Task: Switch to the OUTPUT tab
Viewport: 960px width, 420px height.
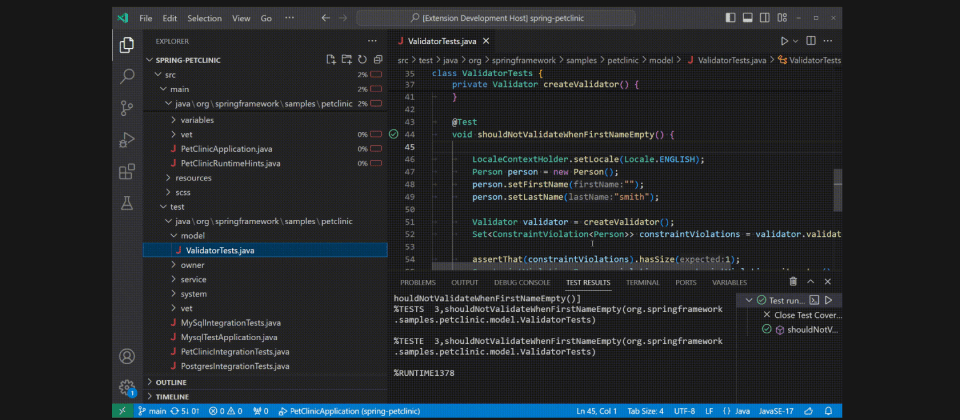Action: point(465,282)
